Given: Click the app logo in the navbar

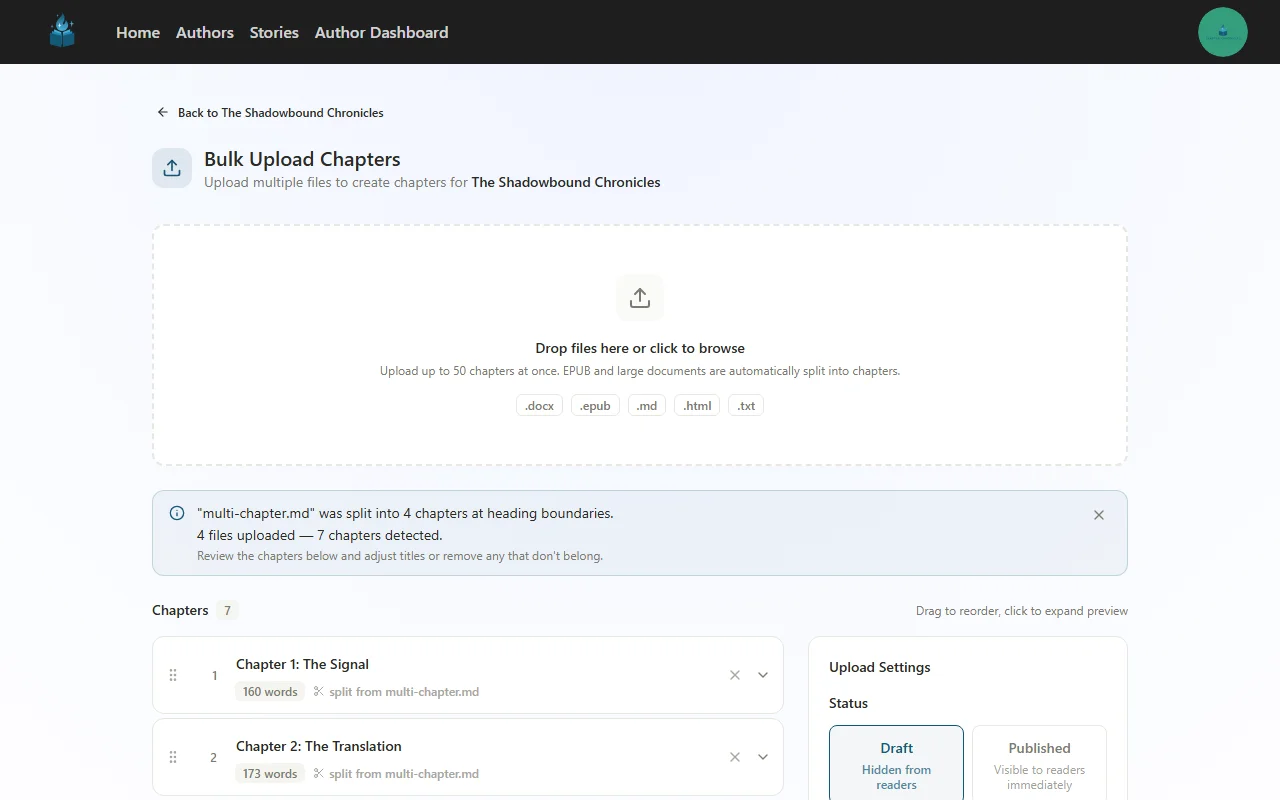Looking at the screenshot, I should [x=62, y=31].
